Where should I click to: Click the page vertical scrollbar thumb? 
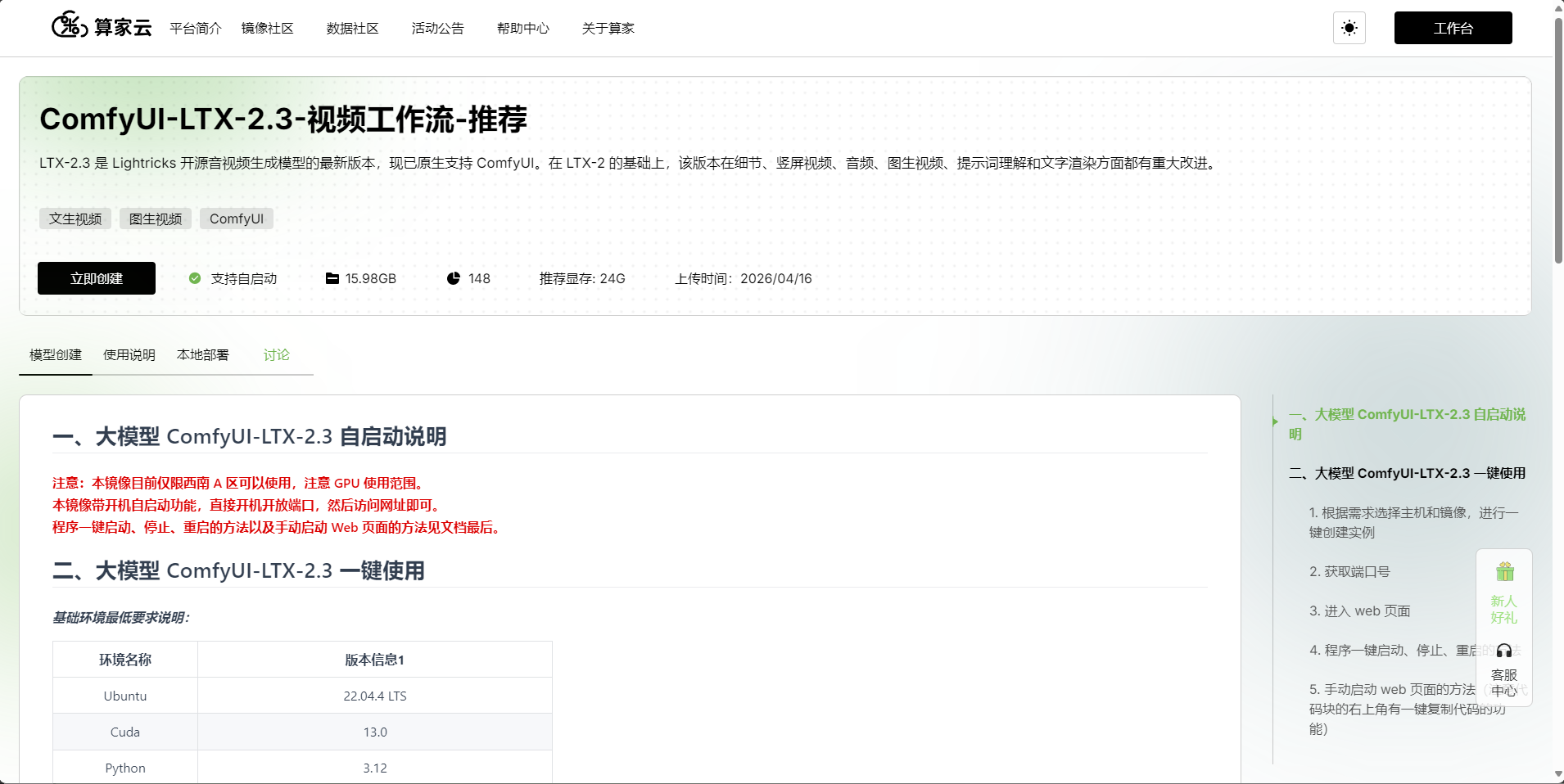click(1558, 140)
